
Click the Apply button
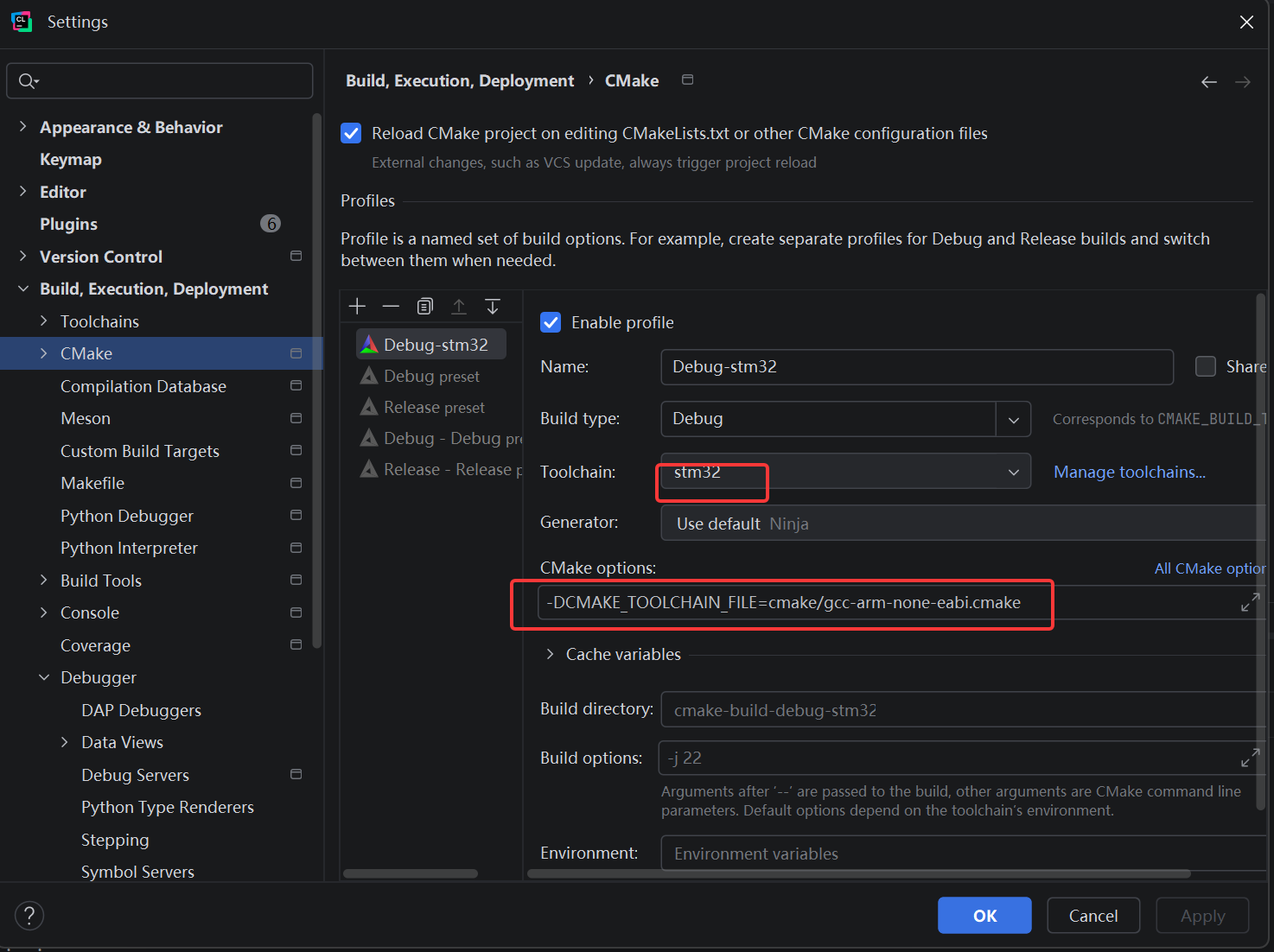click(1202, 916)
